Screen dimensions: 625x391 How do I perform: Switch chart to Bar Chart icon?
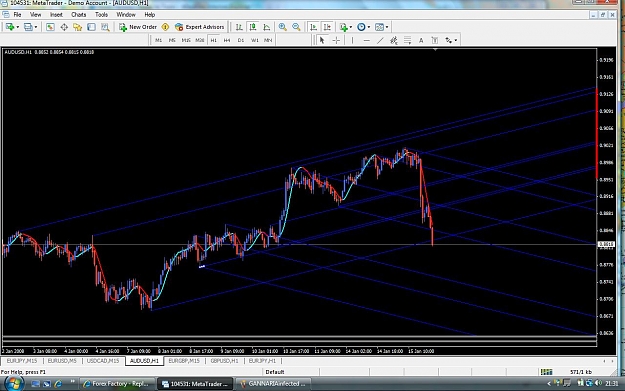[x=239, y=27]
